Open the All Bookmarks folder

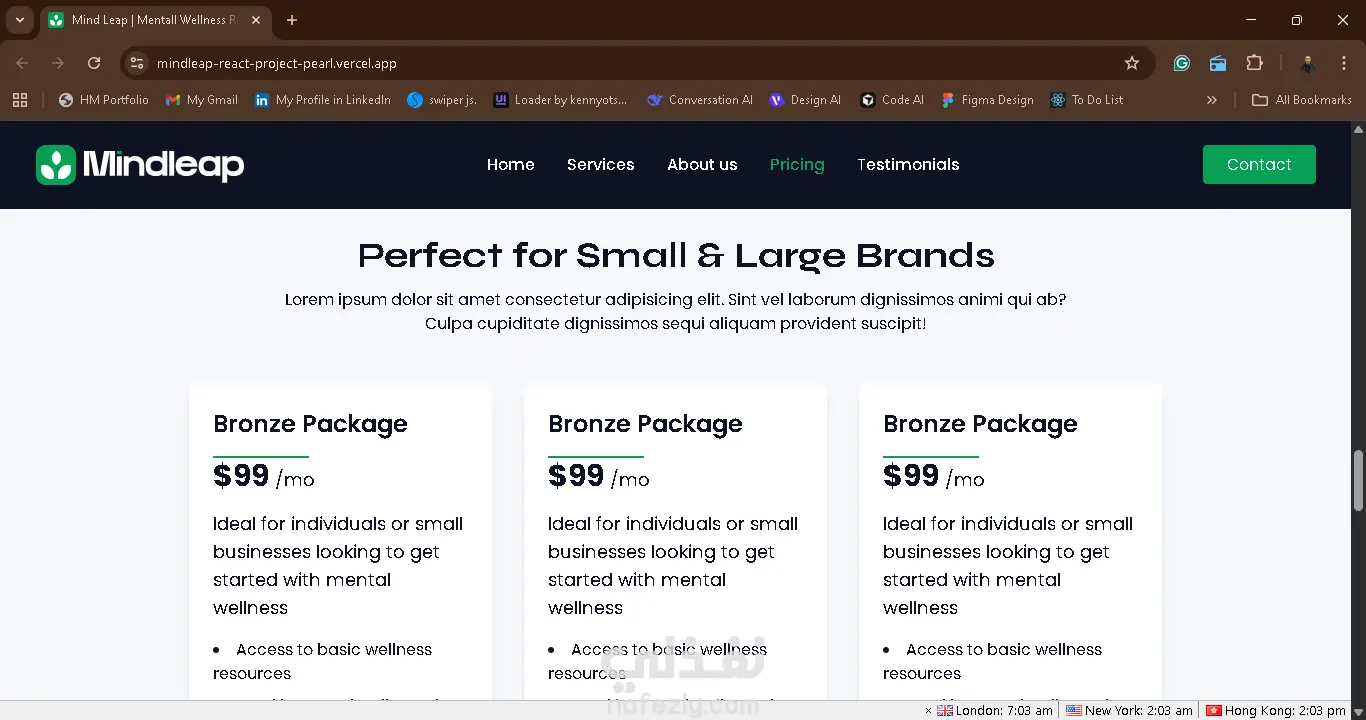pyautogui.click(x=1302, y=100)
